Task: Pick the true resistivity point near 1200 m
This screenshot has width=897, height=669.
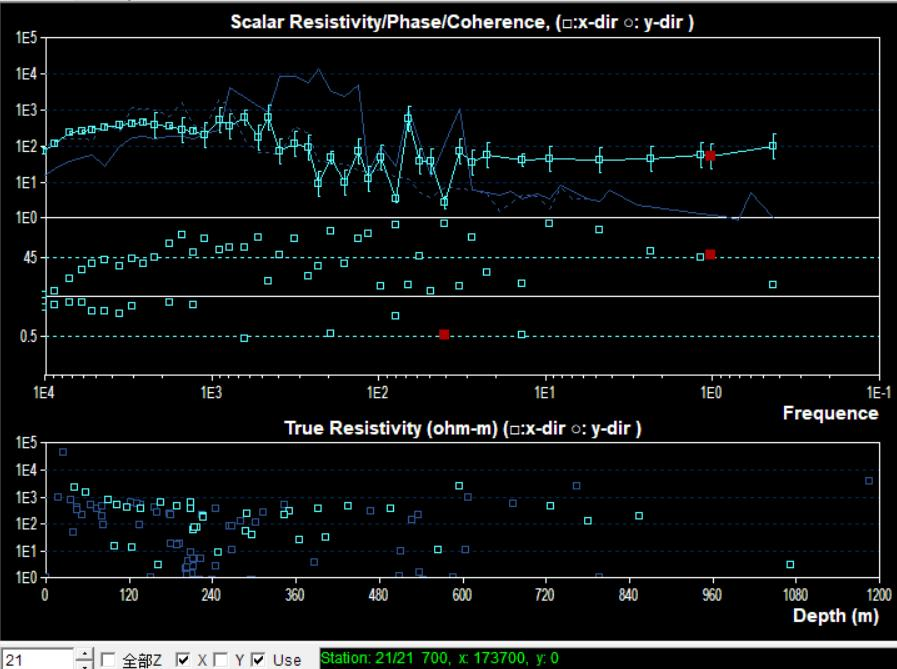Action: pos(869,481)
